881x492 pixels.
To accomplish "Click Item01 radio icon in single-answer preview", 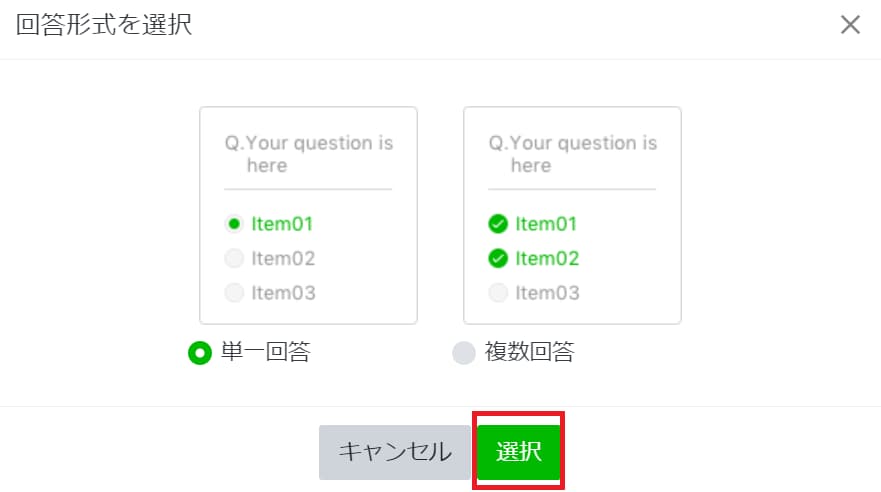I will click(234, 224).
